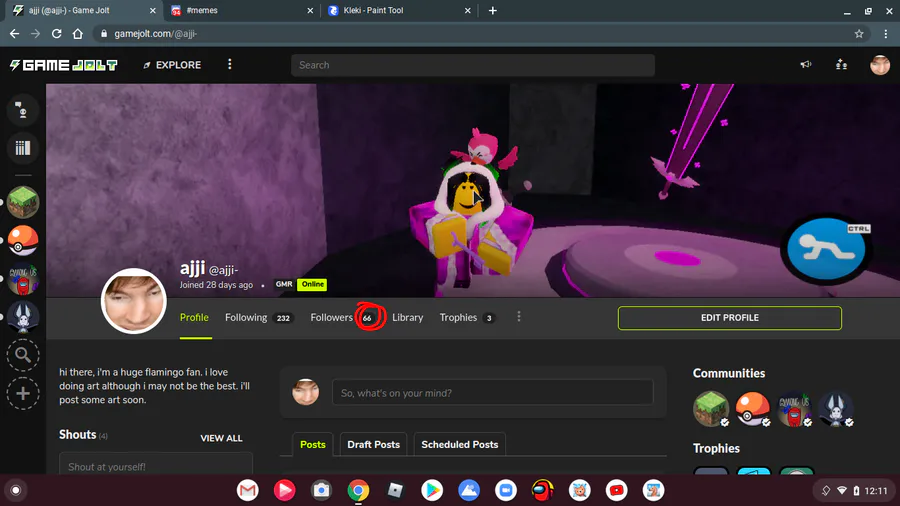Switch to the Draft Posts tab
The height and width of the screenshot is (506, 900).
coord(373,445)
